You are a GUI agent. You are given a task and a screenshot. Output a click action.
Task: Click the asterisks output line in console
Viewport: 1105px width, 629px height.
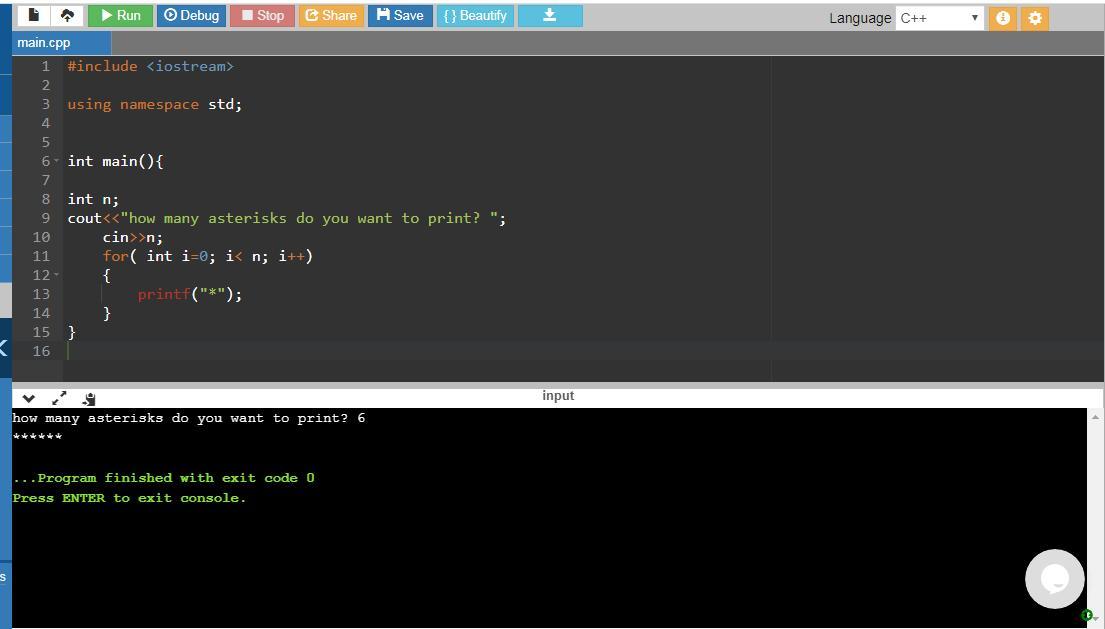click(x=37, y=437)
